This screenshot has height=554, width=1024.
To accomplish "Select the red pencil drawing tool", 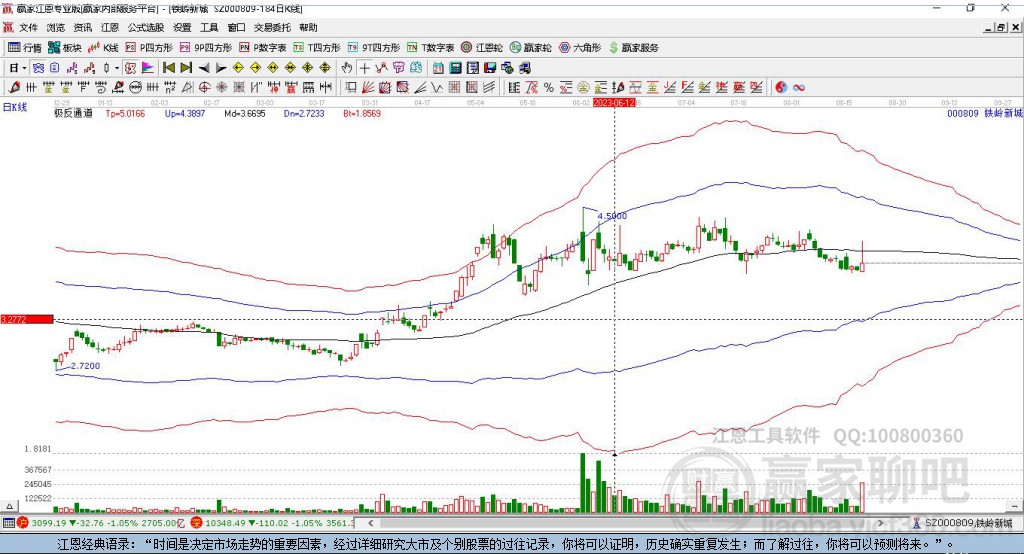I will [14, 88].
